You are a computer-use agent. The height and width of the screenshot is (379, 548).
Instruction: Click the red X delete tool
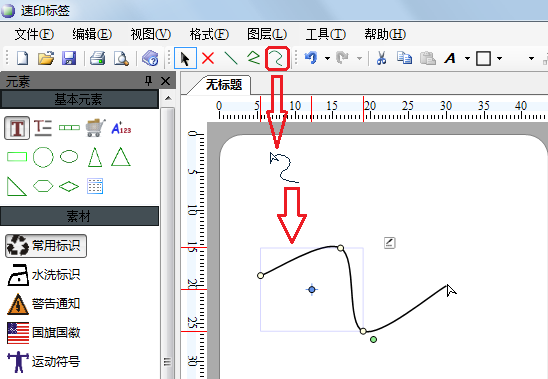[x=208, y=58]
